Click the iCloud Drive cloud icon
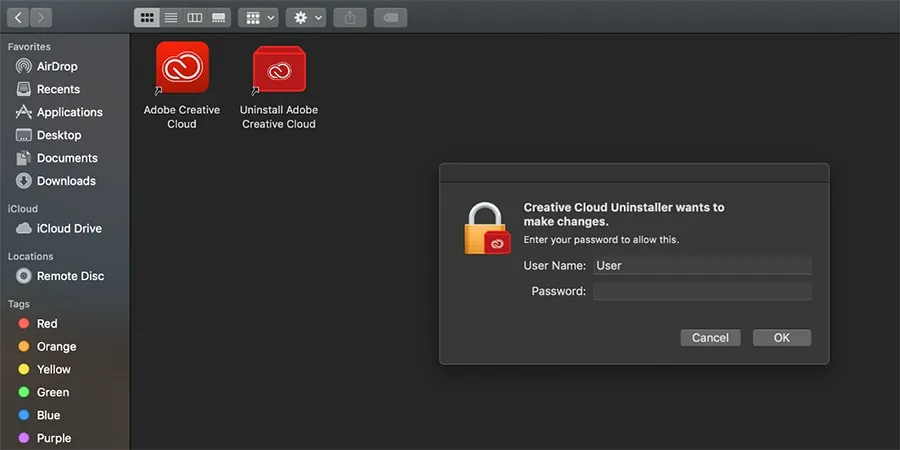 [24, 228]
